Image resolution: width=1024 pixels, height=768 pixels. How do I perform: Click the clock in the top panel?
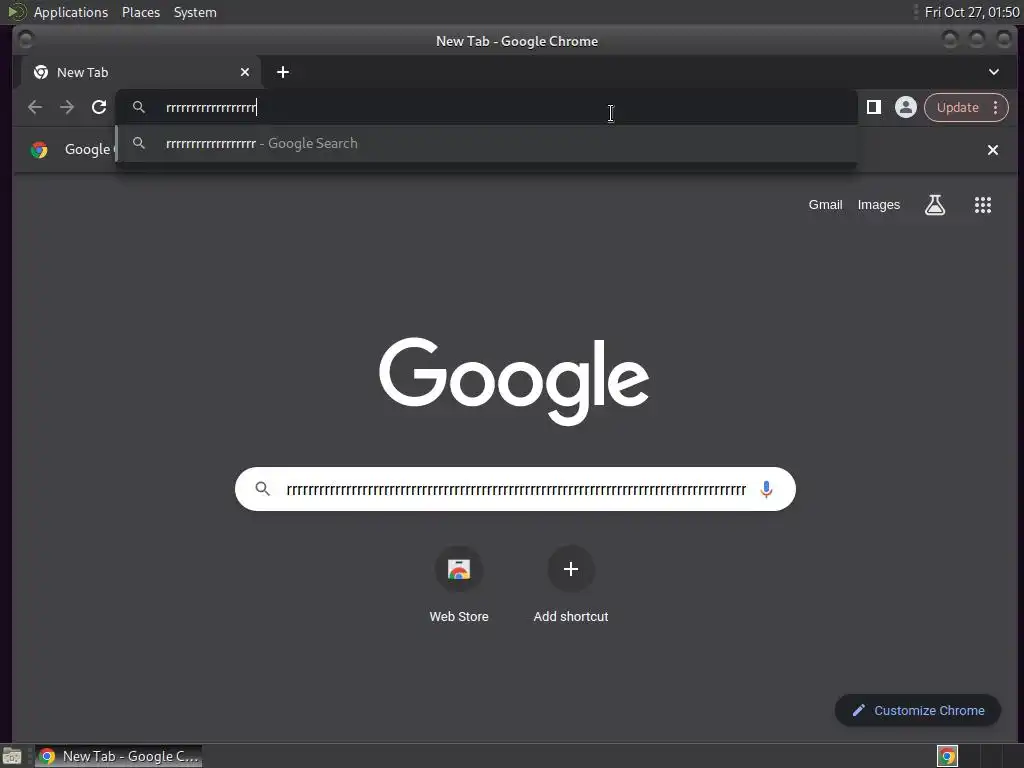click(972, 12)
